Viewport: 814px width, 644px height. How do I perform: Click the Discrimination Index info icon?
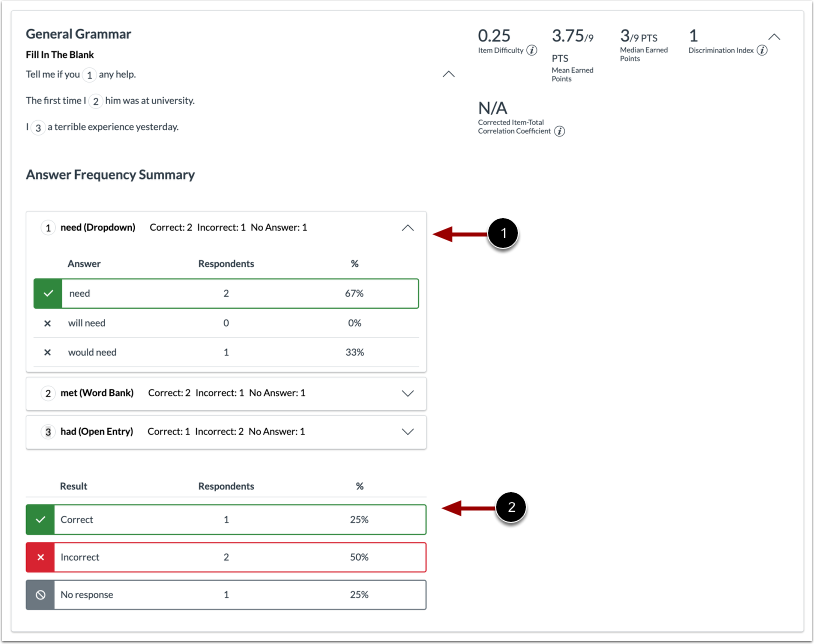pyautogui.click(x=762, y=50)
